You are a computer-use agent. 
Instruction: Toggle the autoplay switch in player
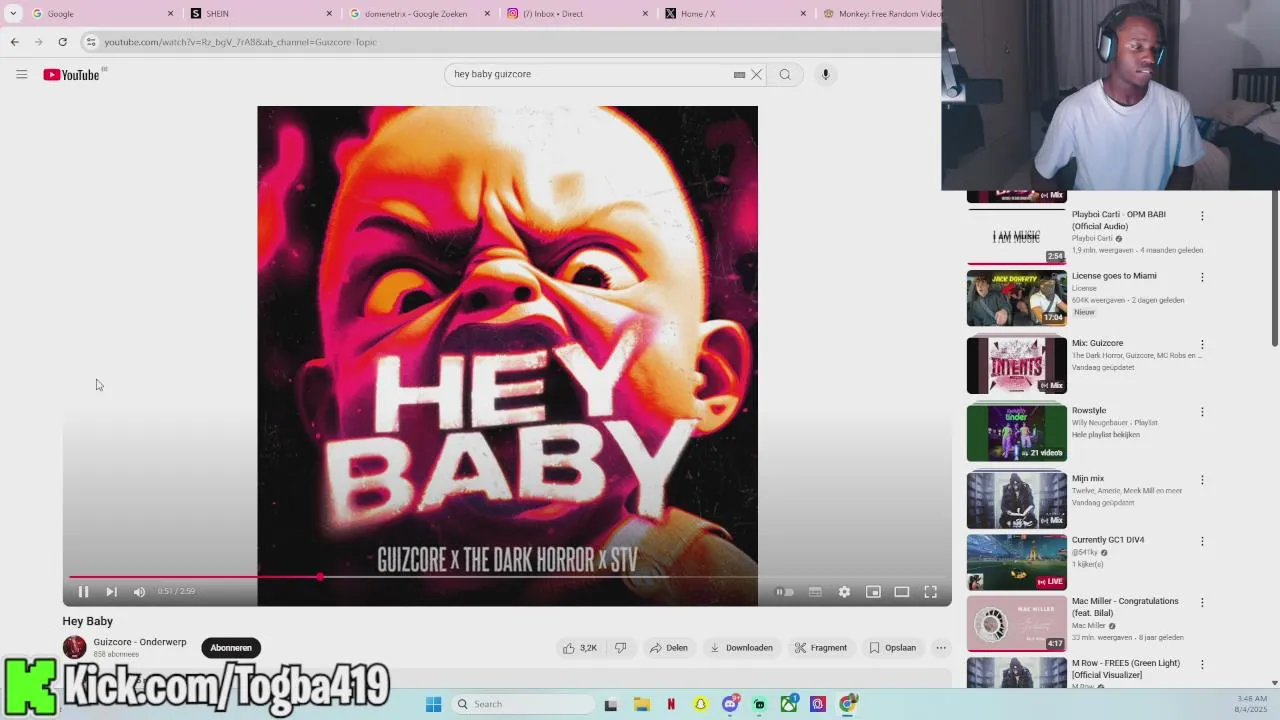785,592
